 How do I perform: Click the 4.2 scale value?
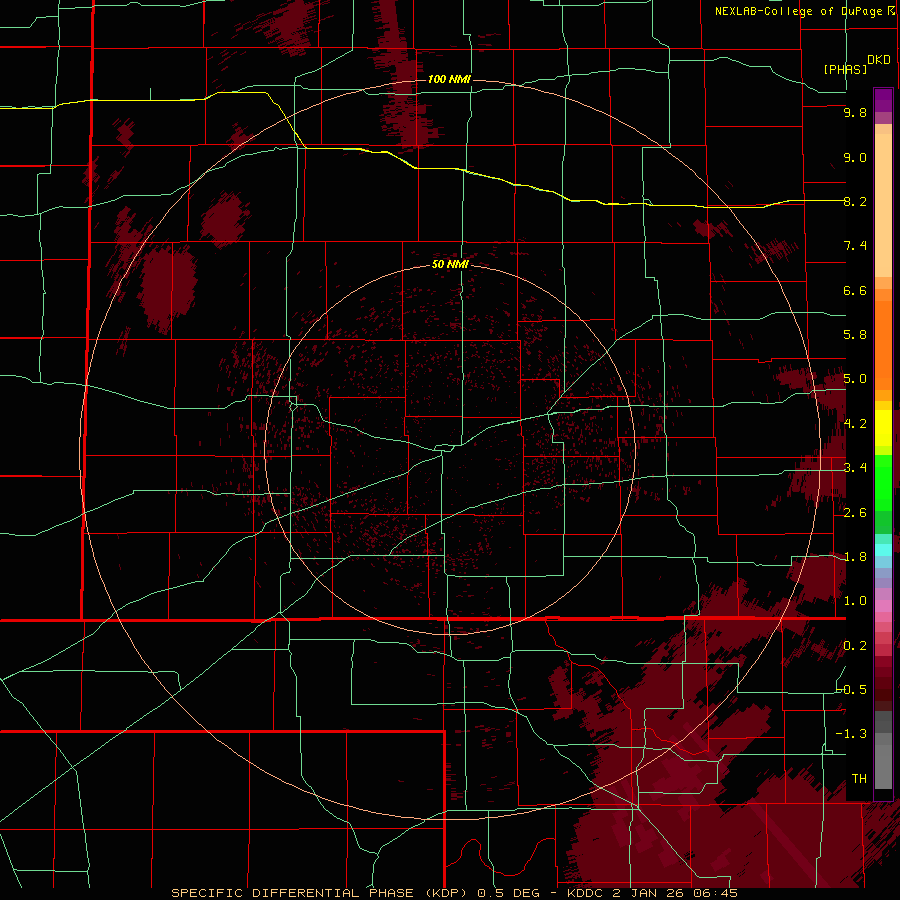[855, 424]
